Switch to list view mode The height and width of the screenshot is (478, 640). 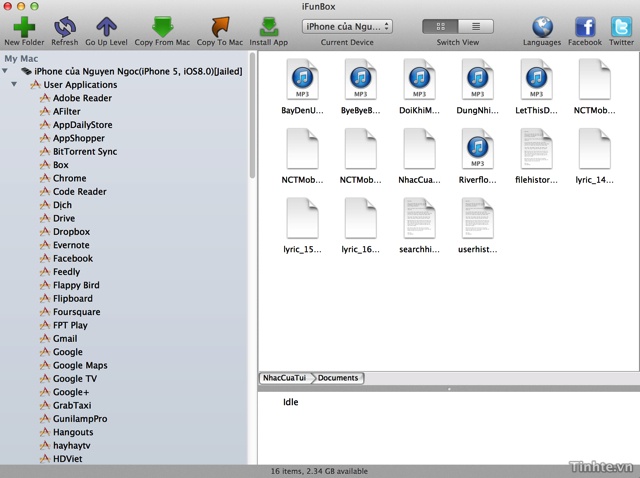[475, 27]
